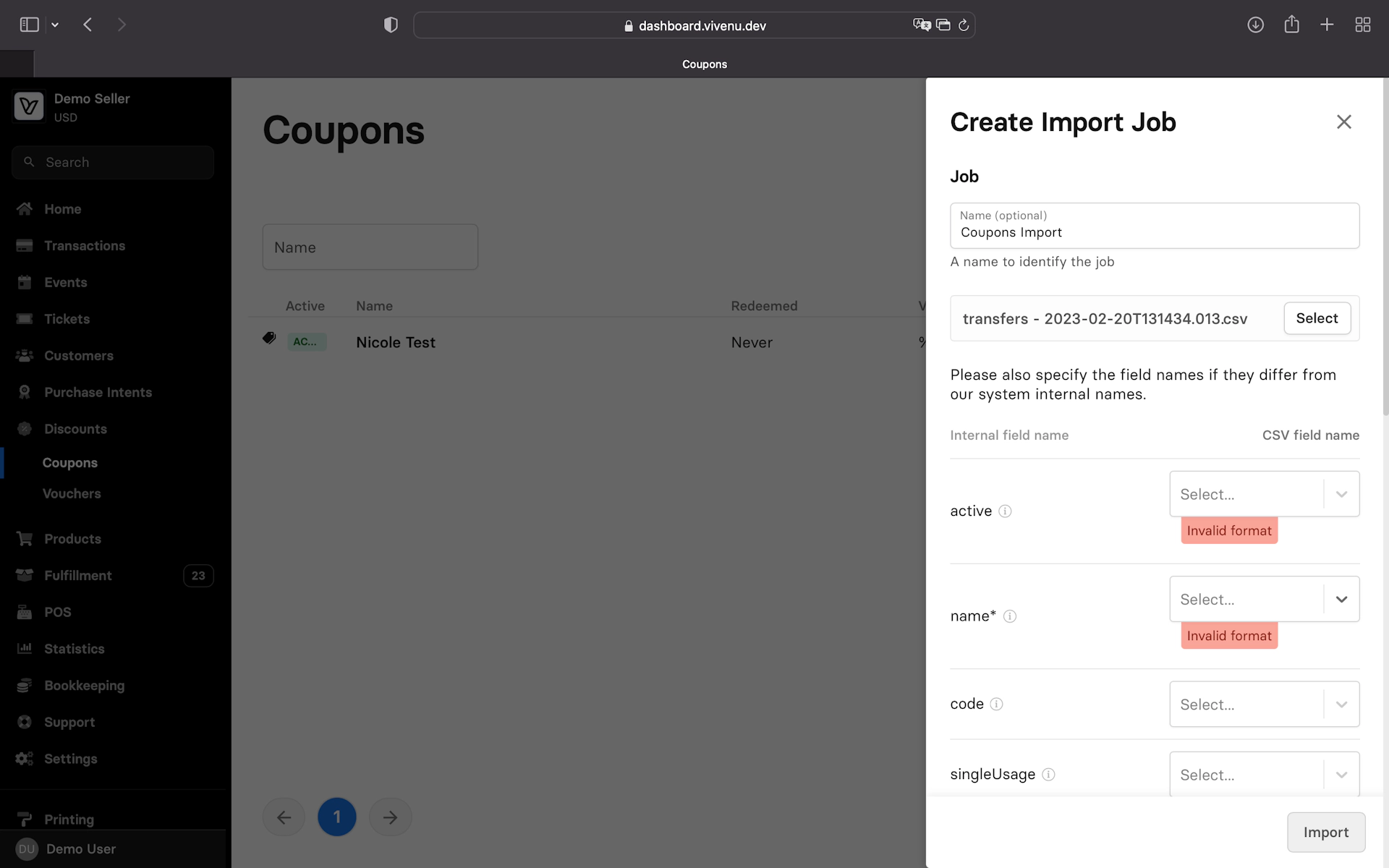
Task: Click info icon beside name* field
Action: [1010, 616]
